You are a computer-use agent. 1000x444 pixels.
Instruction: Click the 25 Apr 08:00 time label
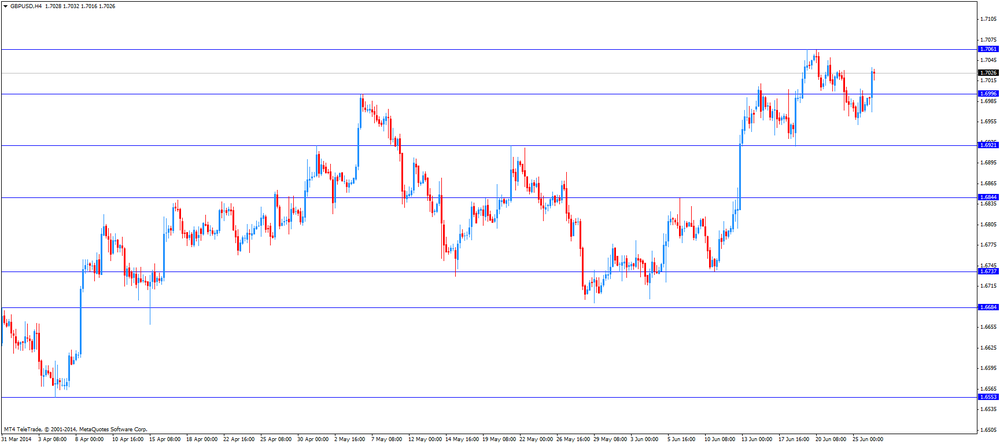pos(277,440)
